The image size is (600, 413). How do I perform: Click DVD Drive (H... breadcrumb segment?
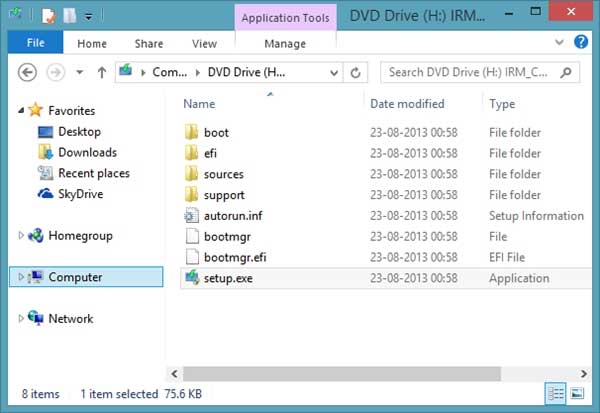tap(246, 72)
